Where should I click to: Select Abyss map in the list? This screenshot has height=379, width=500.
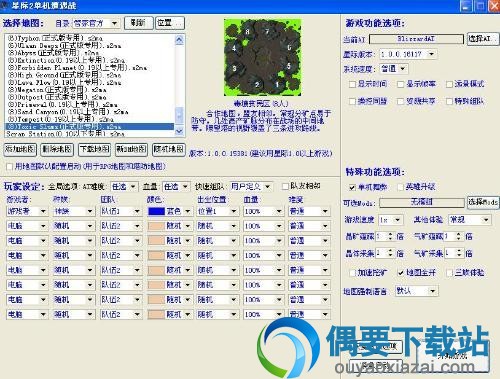coord(90,53)
